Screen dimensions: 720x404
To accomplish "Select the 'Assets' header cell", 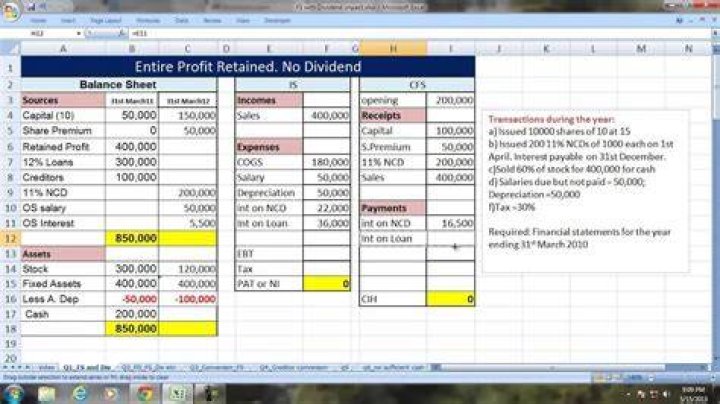I will [63, 254].
